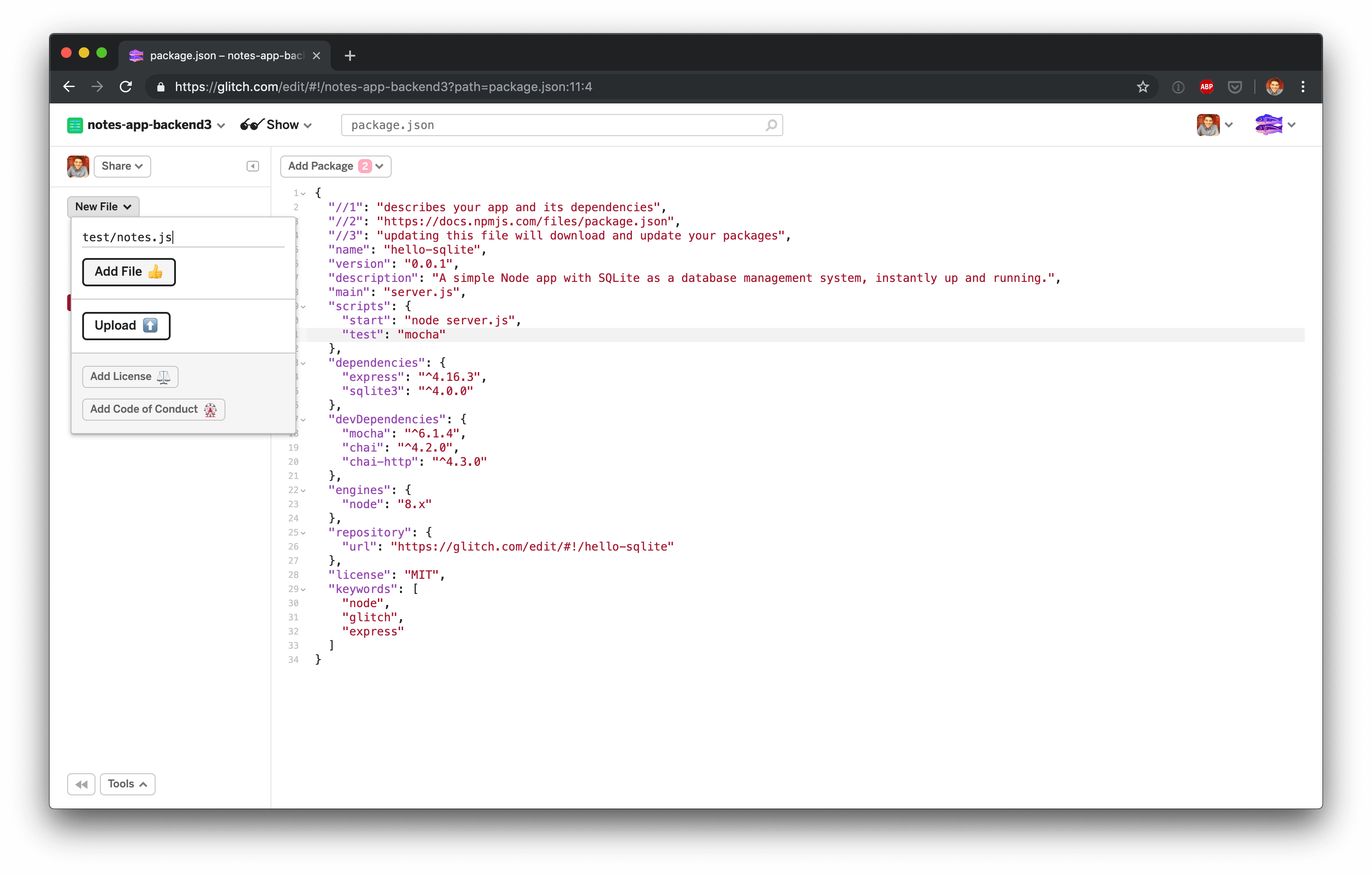This screenshot has width=1372, height=874.
Task: Click the padlock icon in the address bar
Action: pos(161,87)
